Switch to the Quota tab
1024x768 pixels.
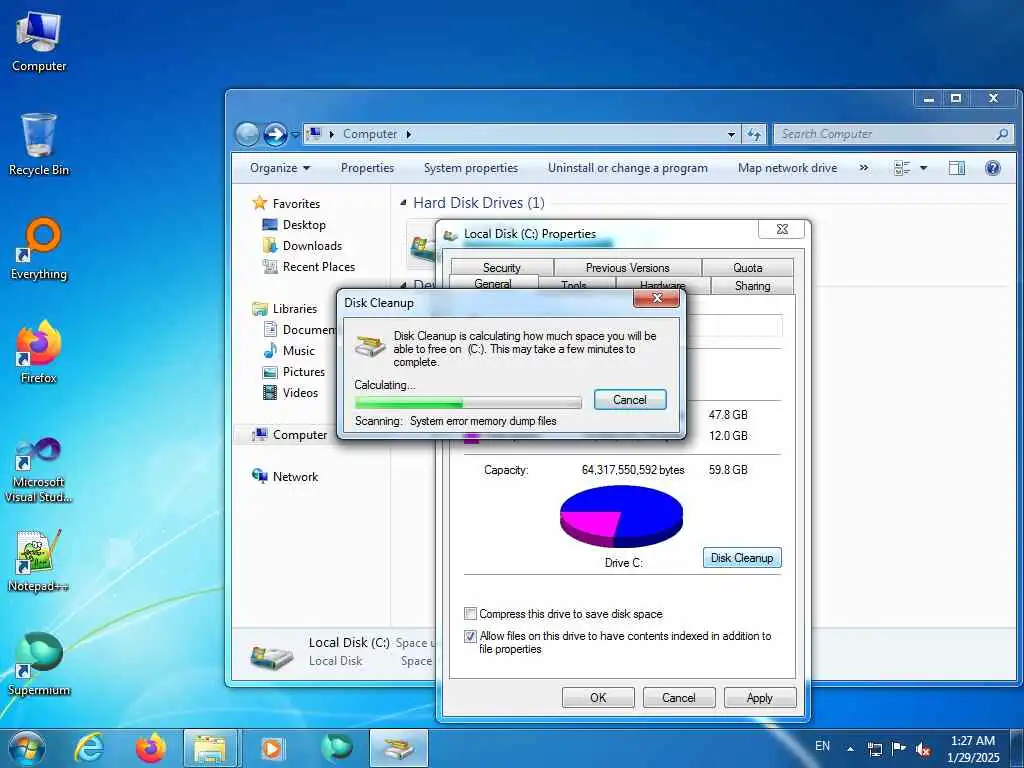(x=748, y=267)
